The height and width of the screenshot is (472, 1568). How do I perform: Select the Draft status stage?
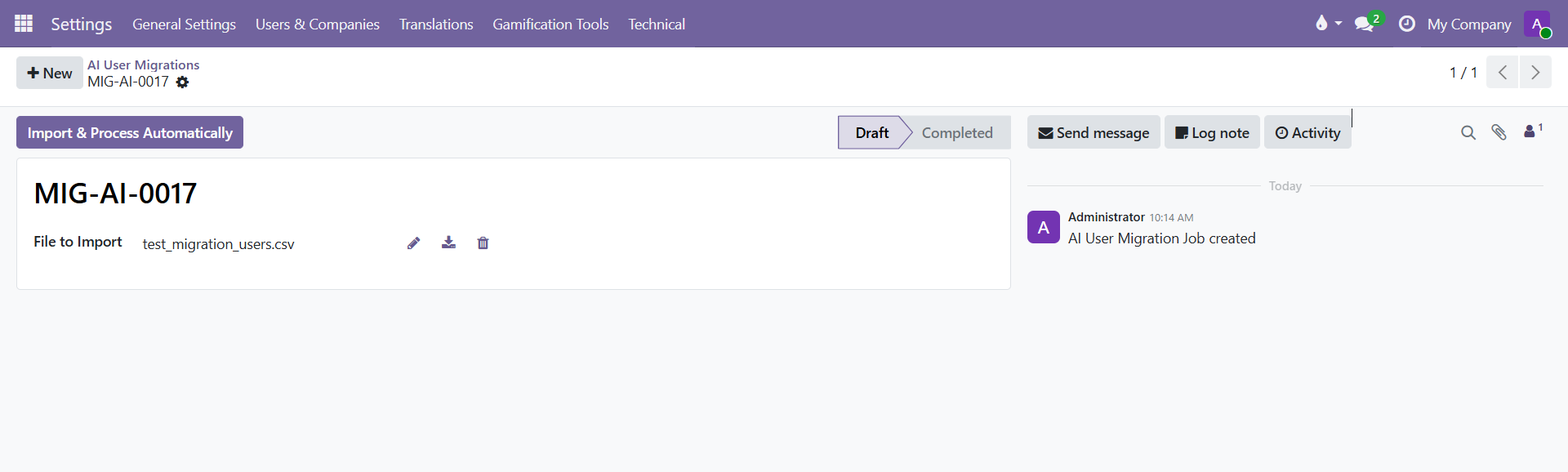click(x=871, y=132)
